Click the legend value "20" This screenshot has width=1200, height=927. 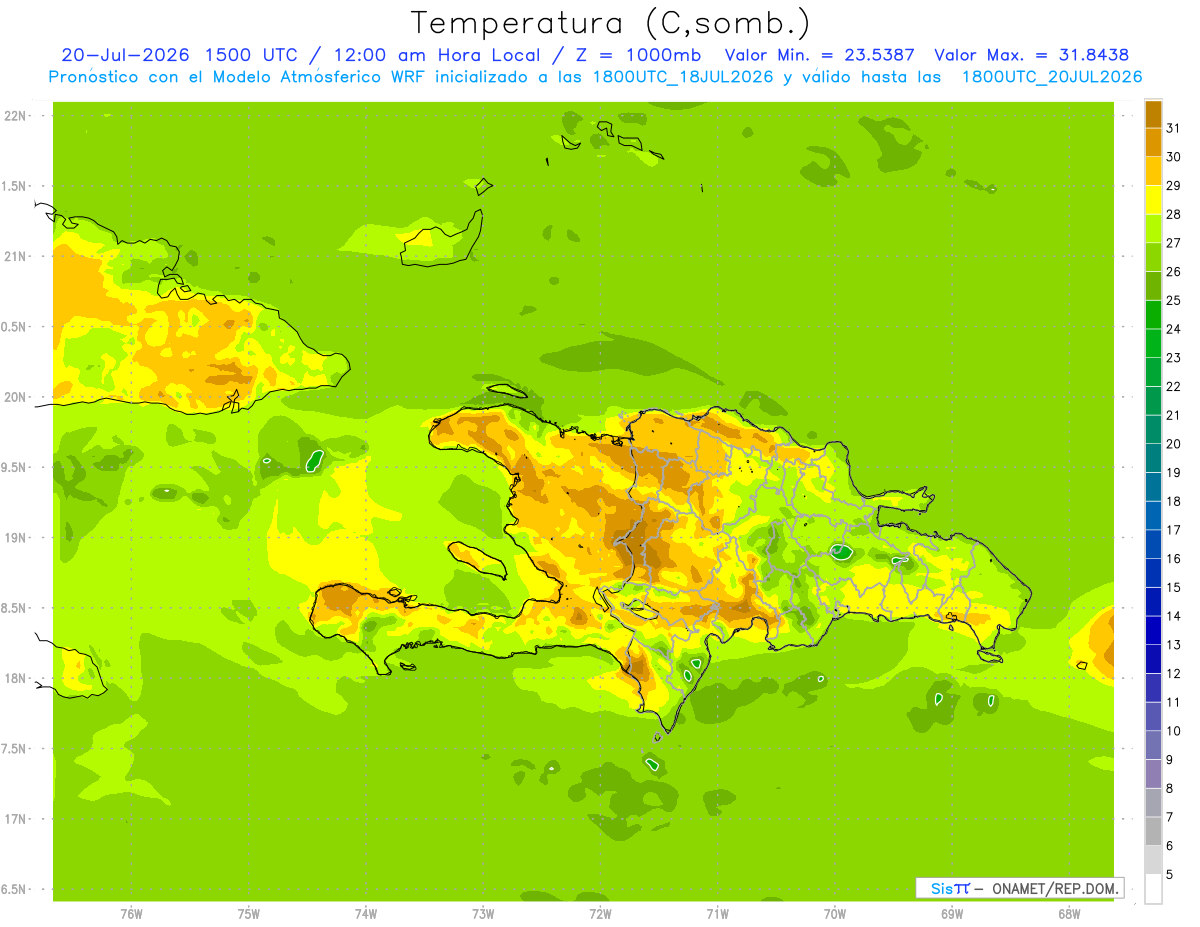tap(1174, 444)
